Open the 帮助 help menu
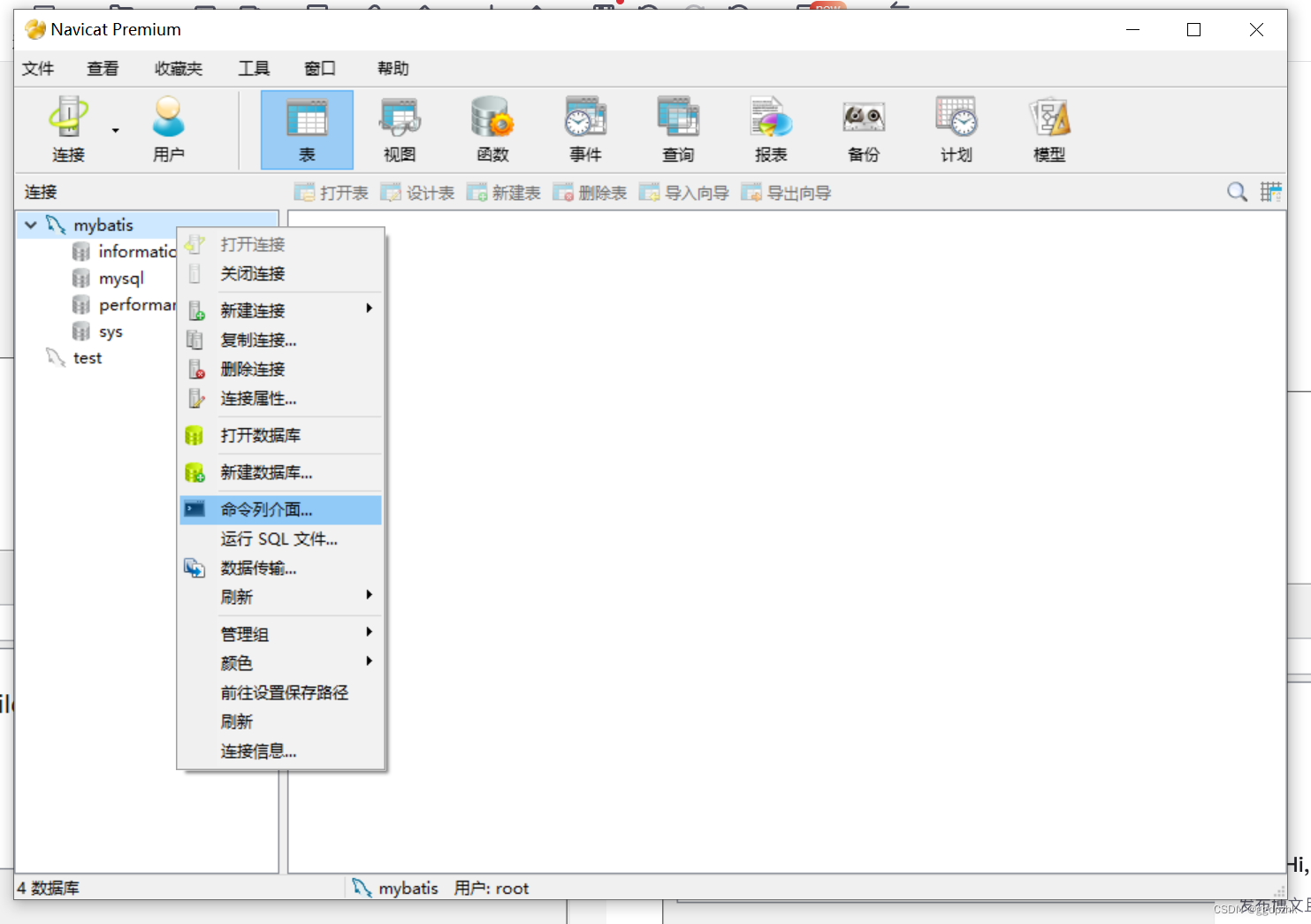1311x924 pixels. (x=393, y=69)
